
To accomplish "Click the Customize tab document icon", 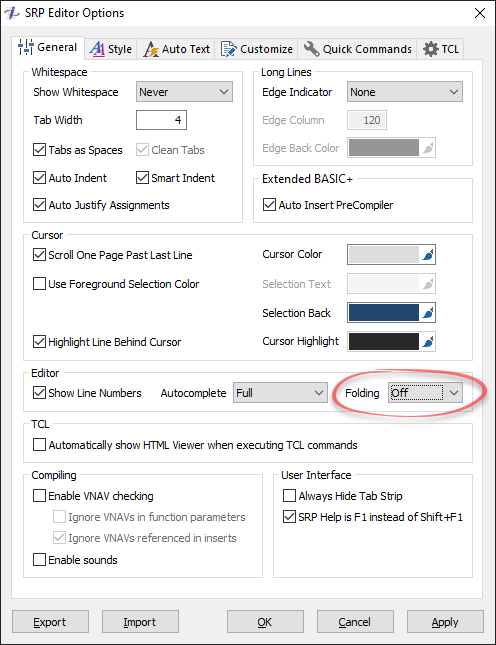I will click(x=228, y=49).
